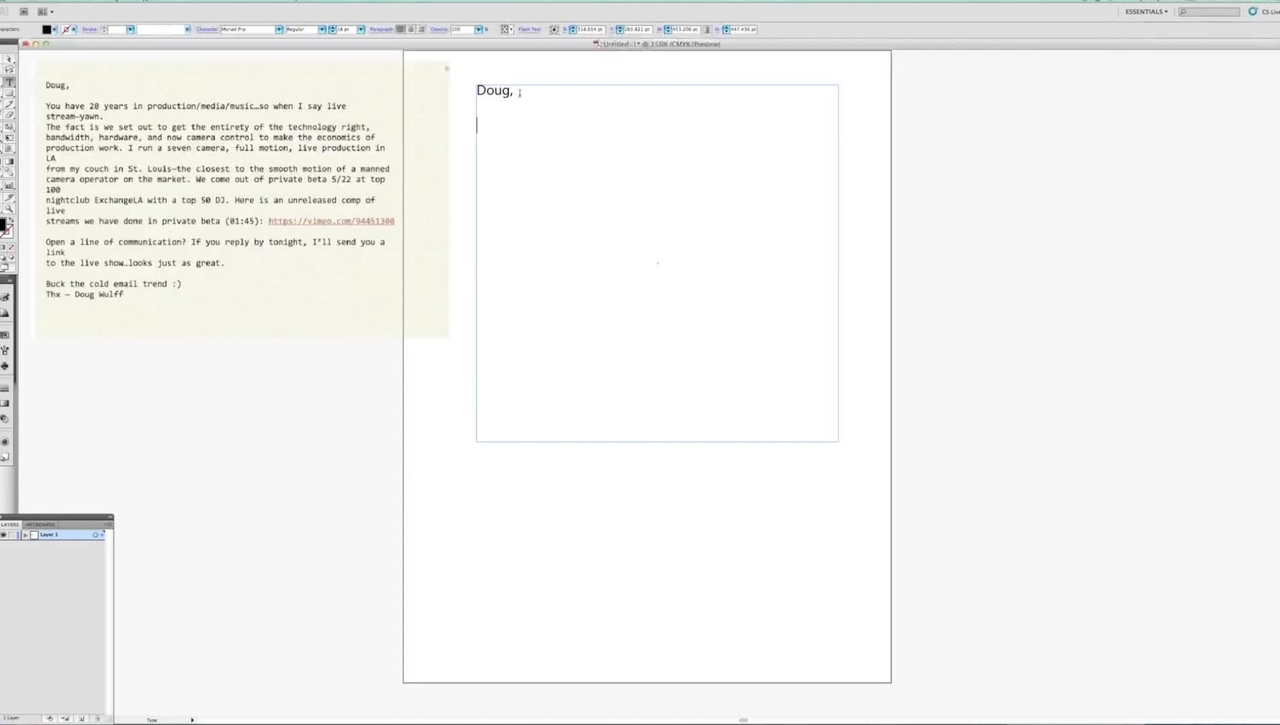Select the Layer 1 row name
Screen dimensions: 1280x725
tap(49, 535)
